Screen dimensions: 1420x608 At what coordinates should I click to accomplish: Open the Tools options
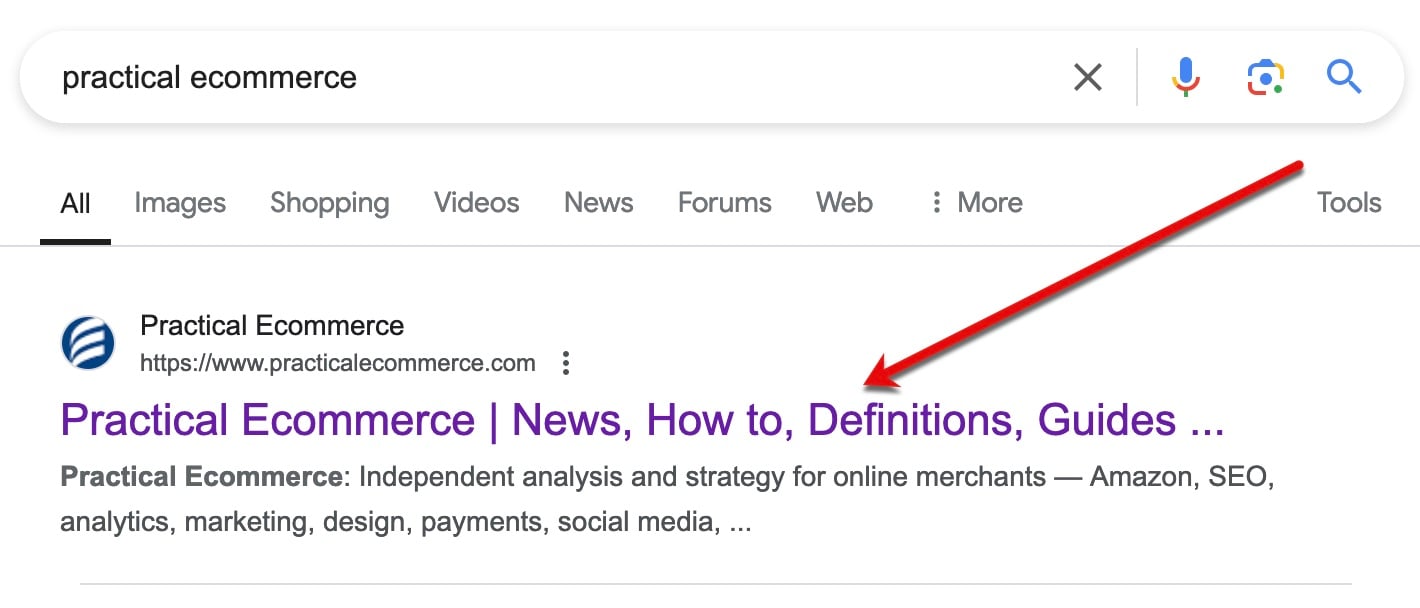click(x=1348, y=203)
